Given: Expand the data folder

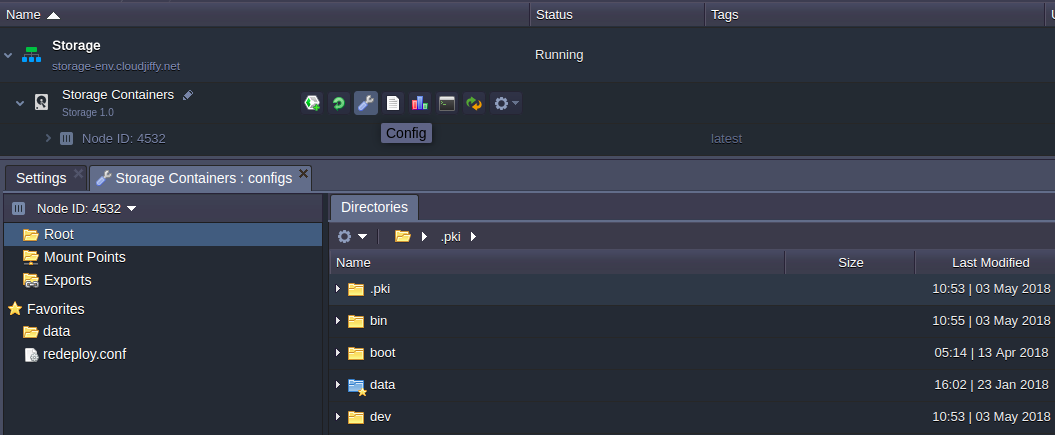Looking at the screenshot, I should tap(338, 385).
